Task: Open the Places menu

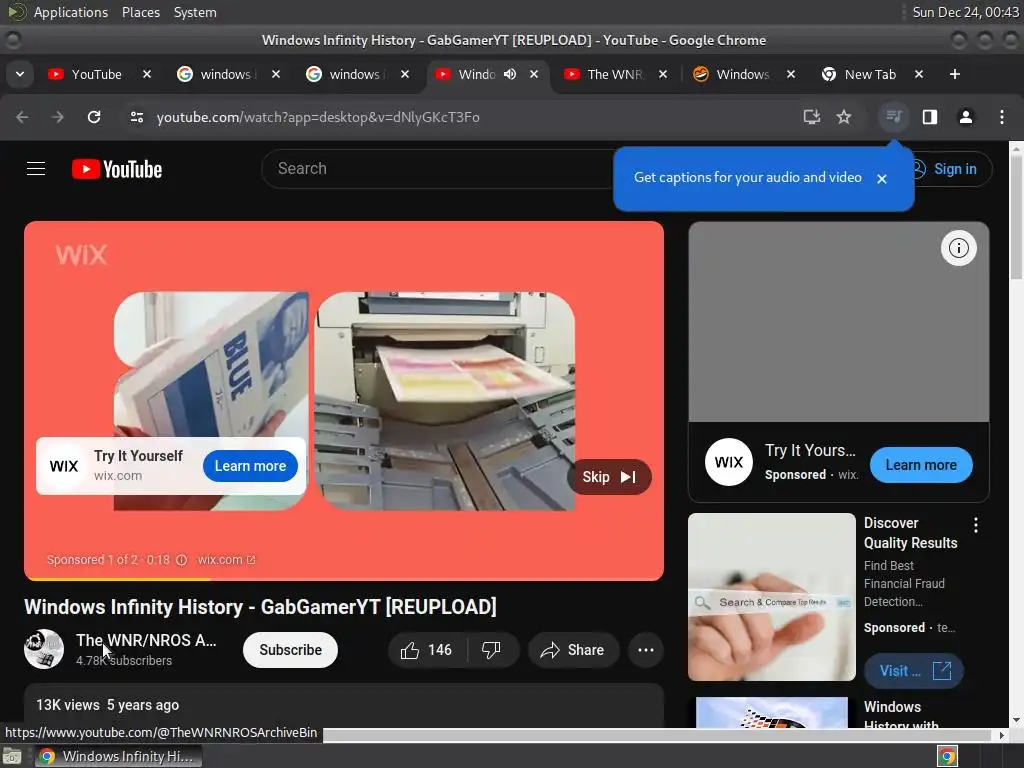Action: [140, 12]
